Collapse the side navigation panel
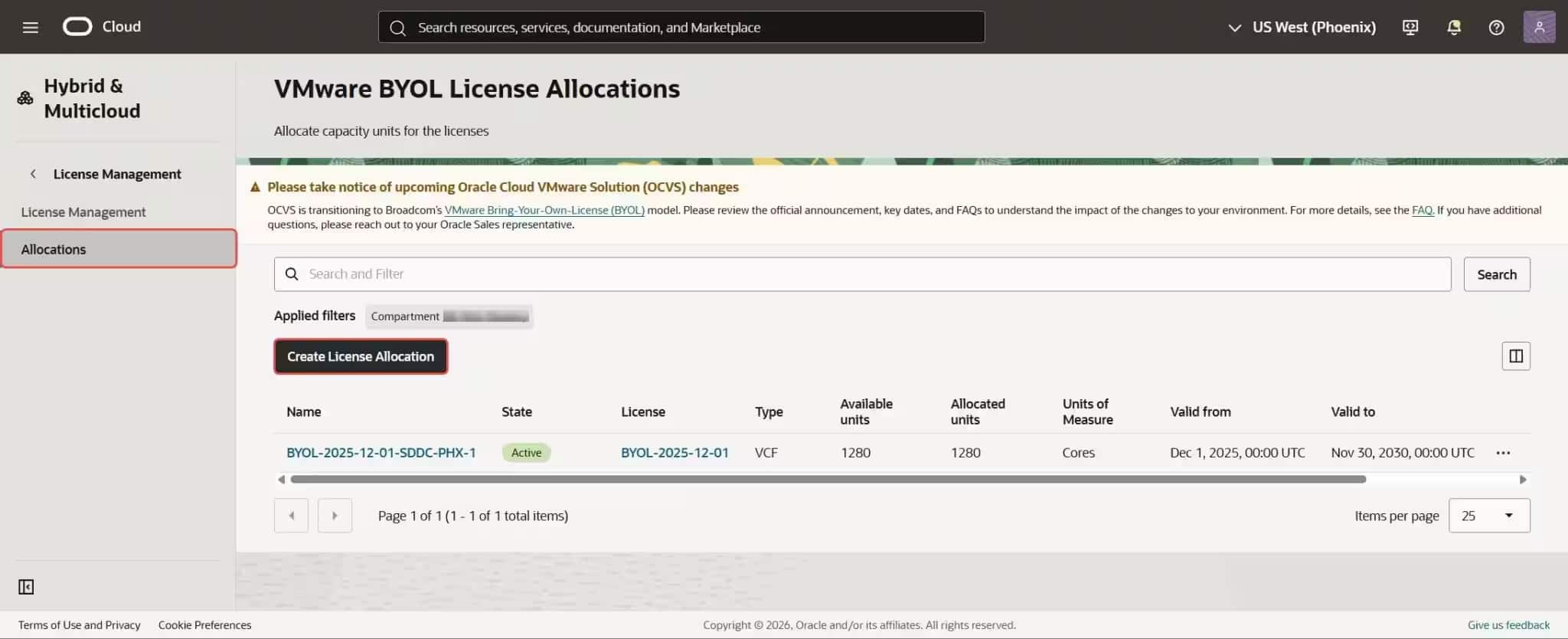1568x639 pixels. pos(26,587)
